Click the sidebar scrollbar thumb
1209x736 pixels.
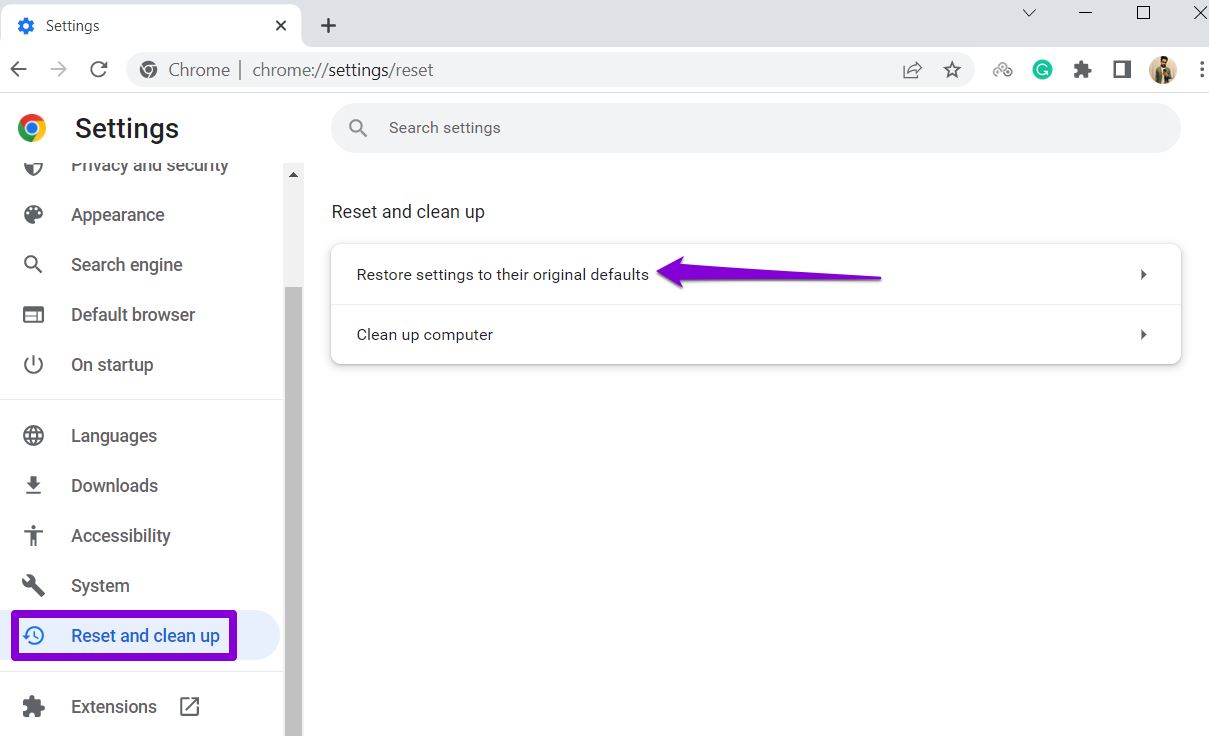[293, 510]
